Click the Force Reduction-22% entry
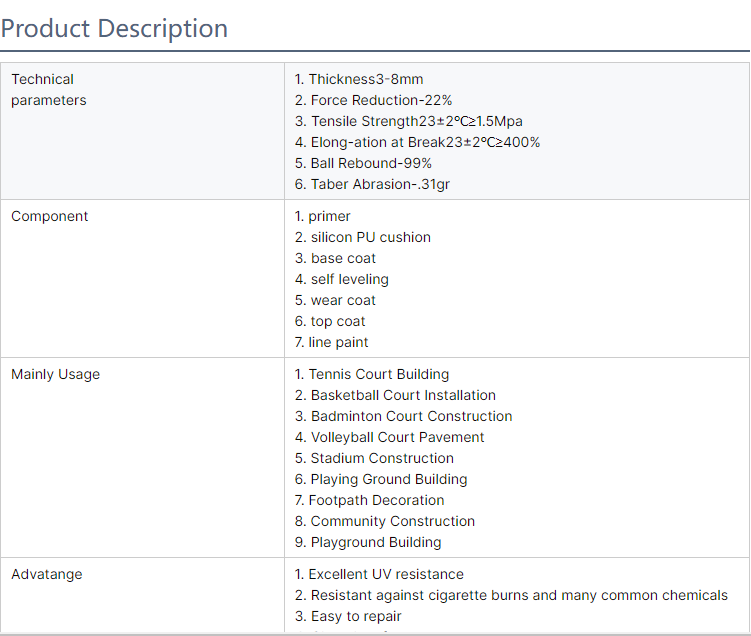 (x=373, y=100)
